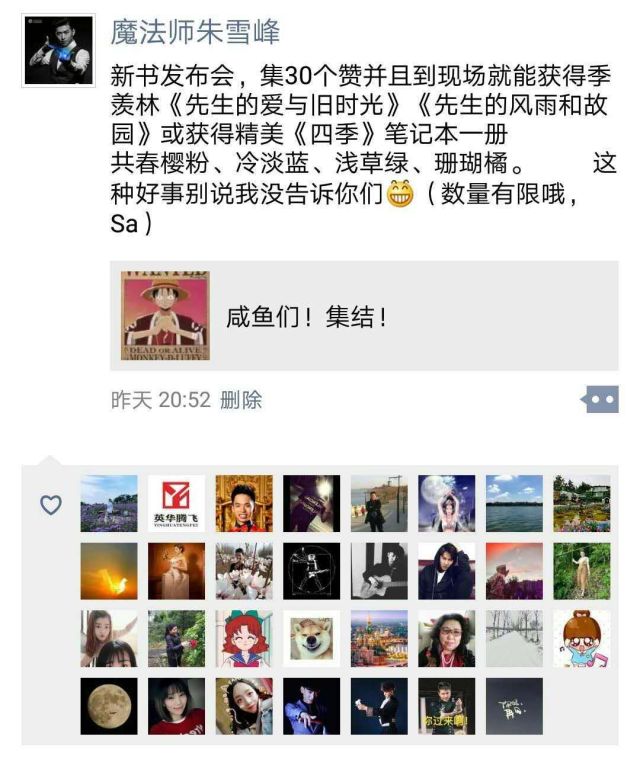Delete the post via 删除
This screenshot has width=640, height=758.
[241, 400]
